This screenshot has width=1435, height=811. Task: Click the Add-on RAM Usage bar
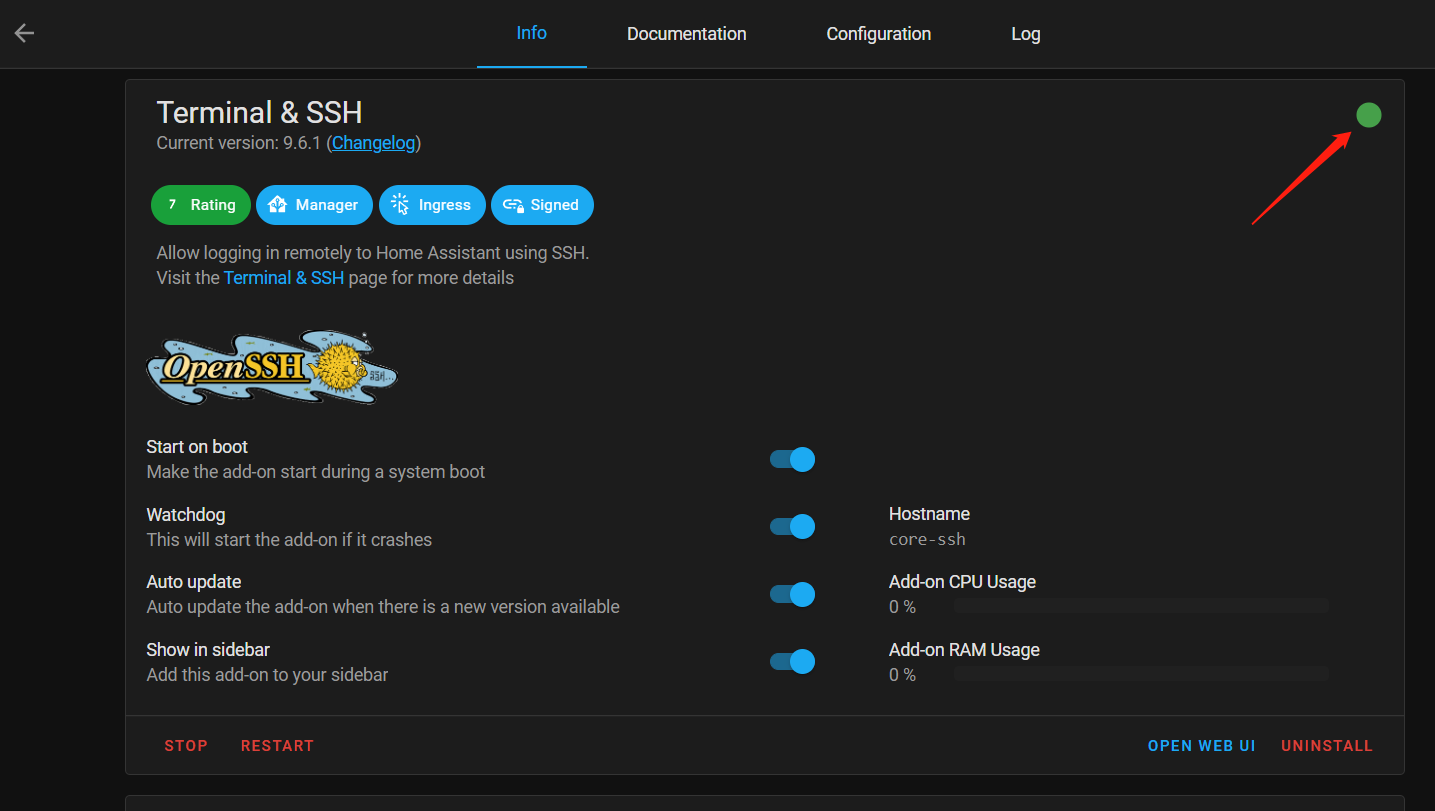tap(1141, 674)
